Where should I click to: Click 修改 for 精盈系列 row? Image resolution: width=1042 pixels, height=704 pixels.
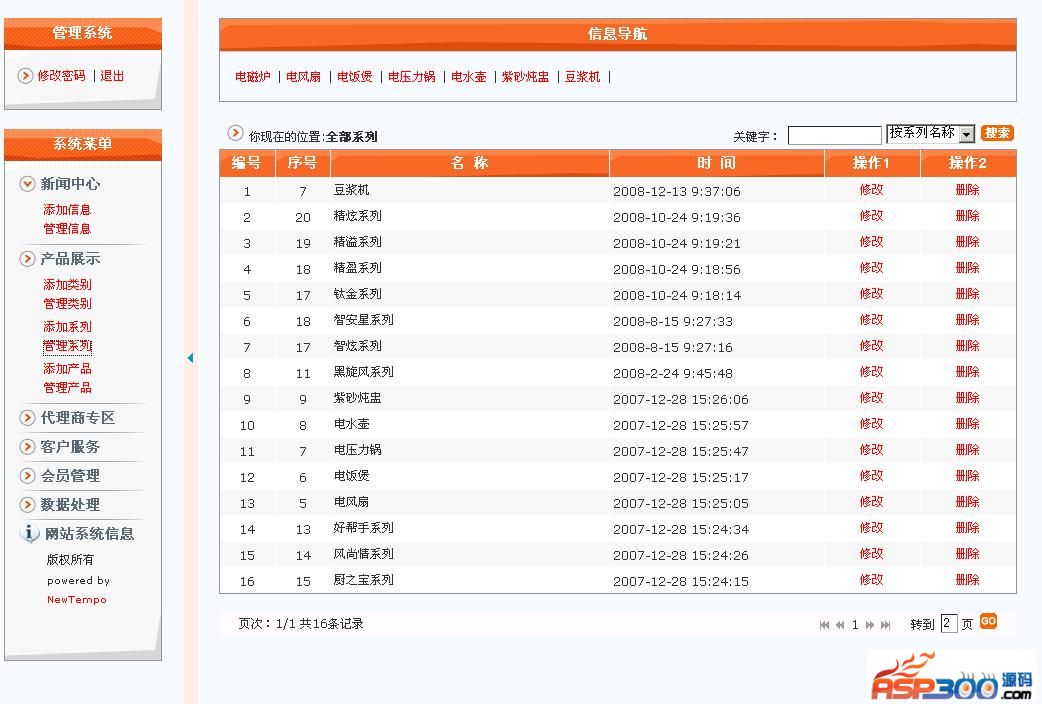coord(871,267)
